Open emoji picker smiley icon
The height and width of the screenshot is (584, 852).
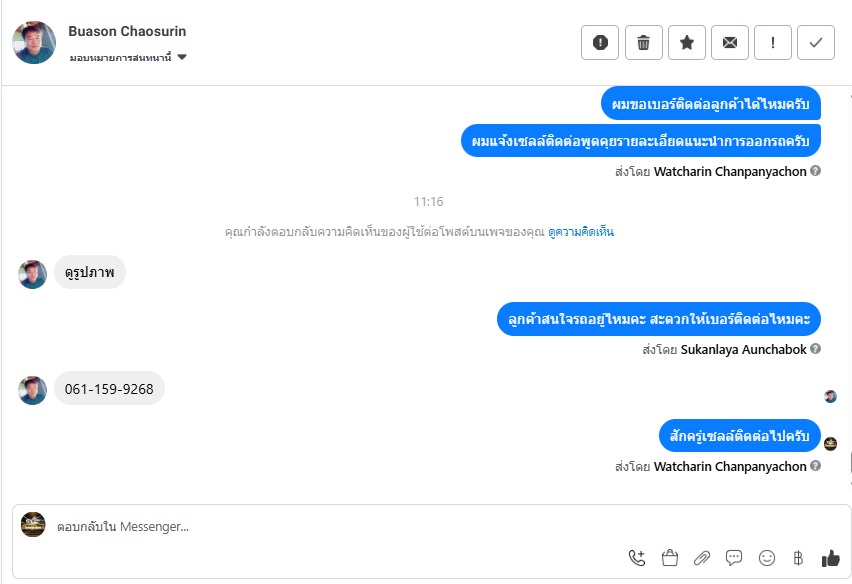point(767,558)
